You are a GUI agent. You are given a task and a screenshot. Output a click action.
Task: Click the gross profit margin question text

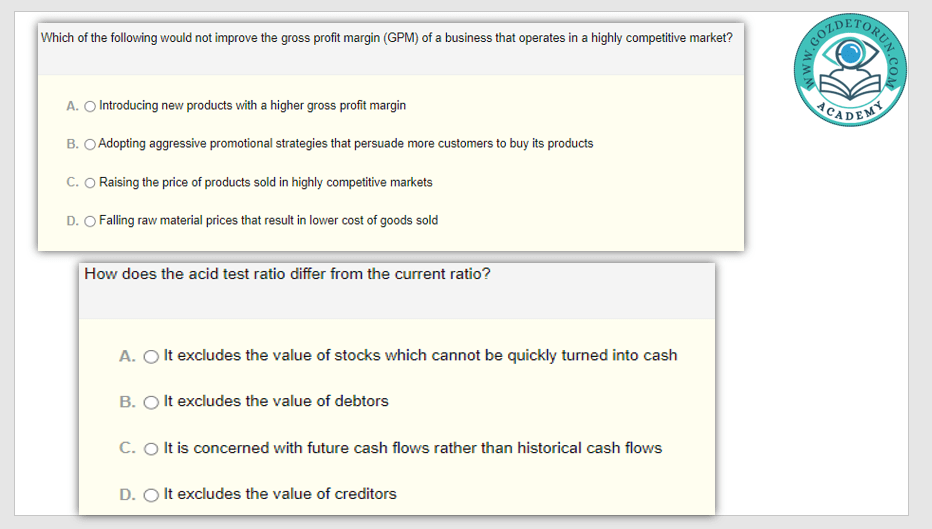click(x=385, y=38)
